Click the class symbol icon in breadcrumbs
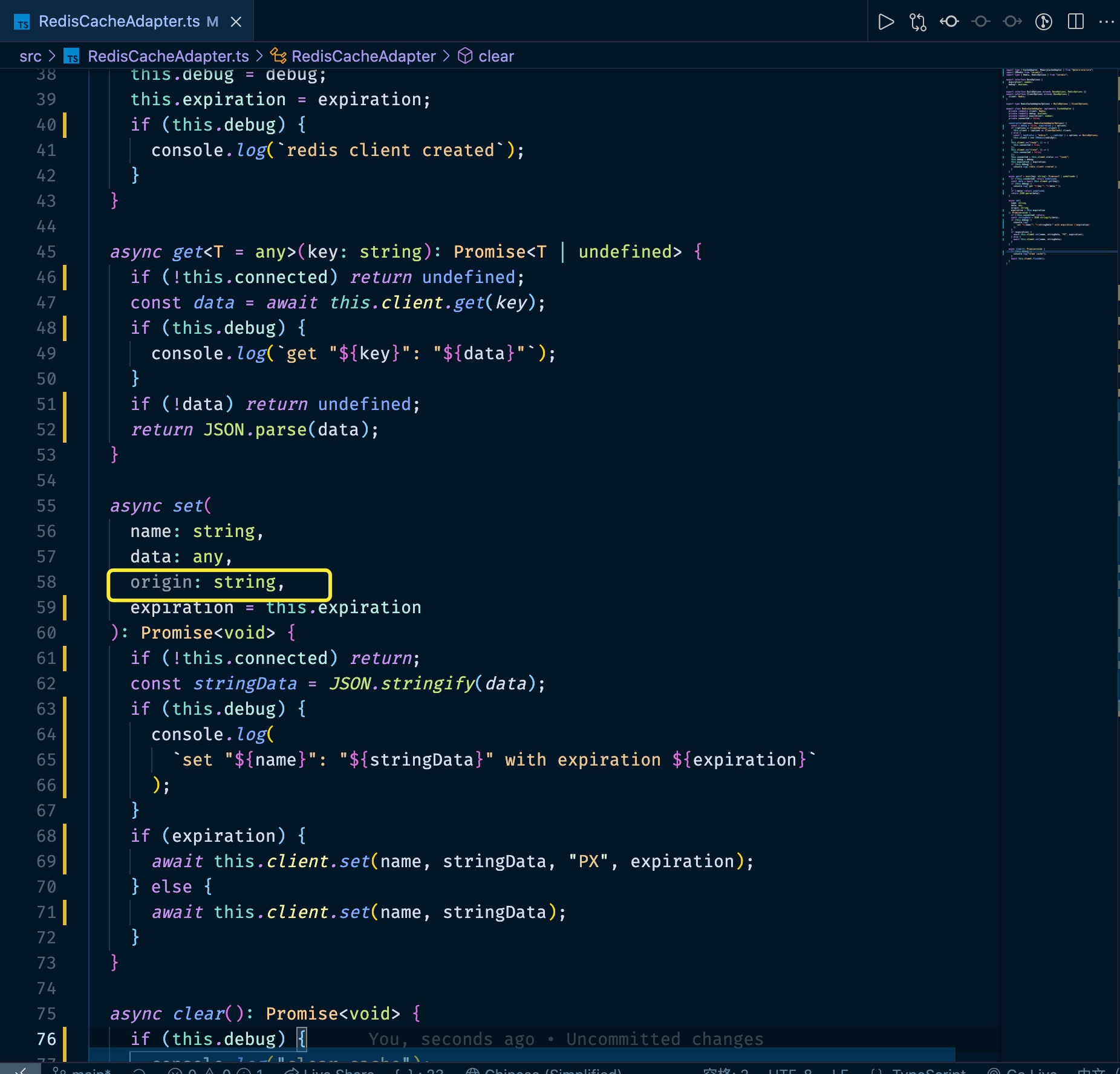Viewport: 1120px width, 1074px height. pyautogui.click(x=278, y=56)
